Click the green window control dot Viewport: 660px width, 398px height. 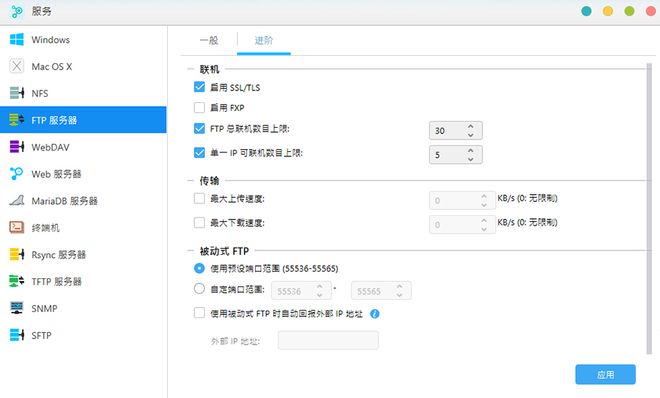[x=629, y=11]
